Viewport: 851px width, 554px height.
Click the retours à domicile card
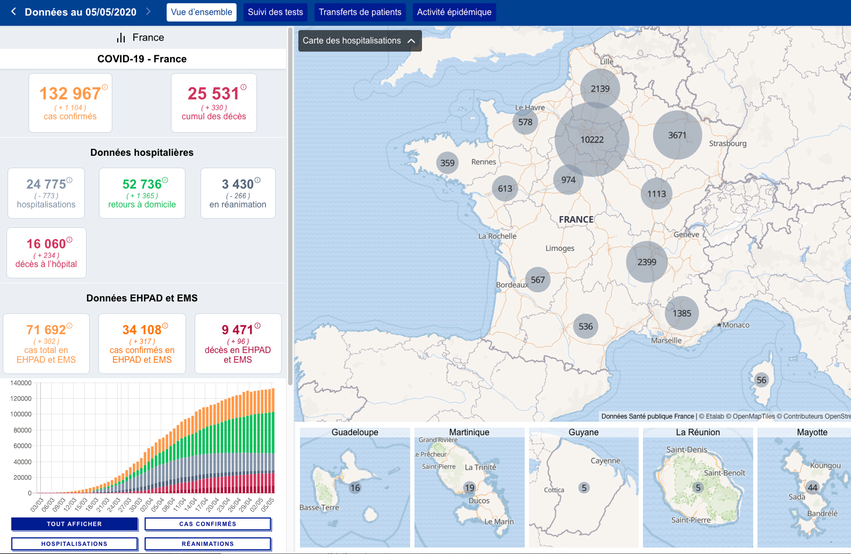[x=142, y=193]
